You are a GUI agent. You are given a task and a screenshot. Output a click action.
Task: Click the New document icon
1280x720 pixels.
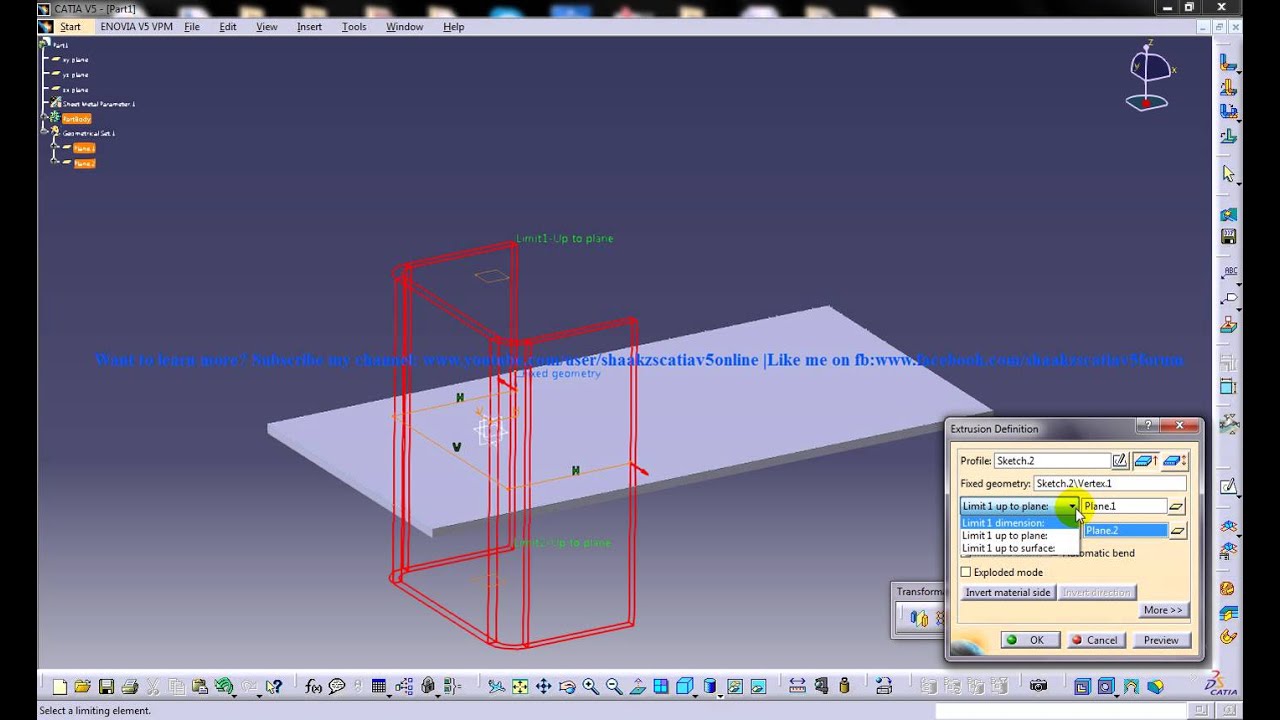tap(60, 686)
